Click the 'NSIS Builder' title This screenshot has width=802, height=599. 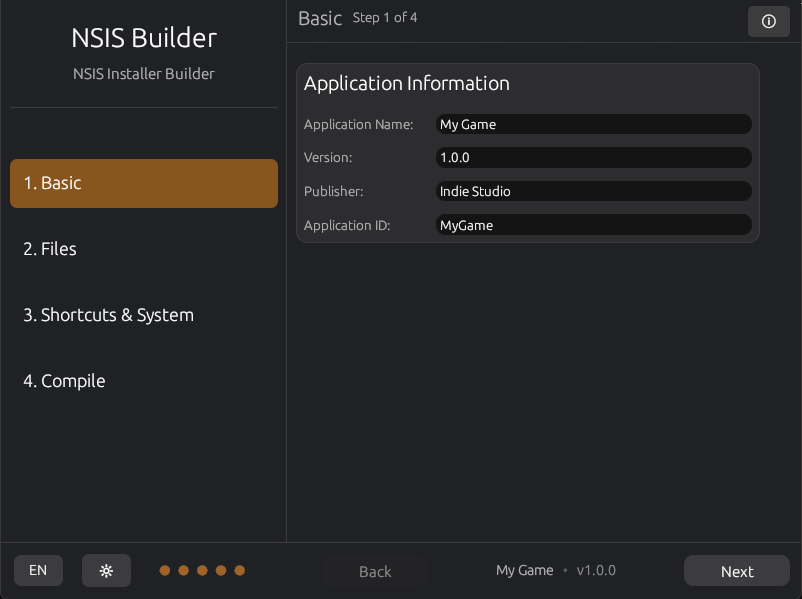[144, 38]
